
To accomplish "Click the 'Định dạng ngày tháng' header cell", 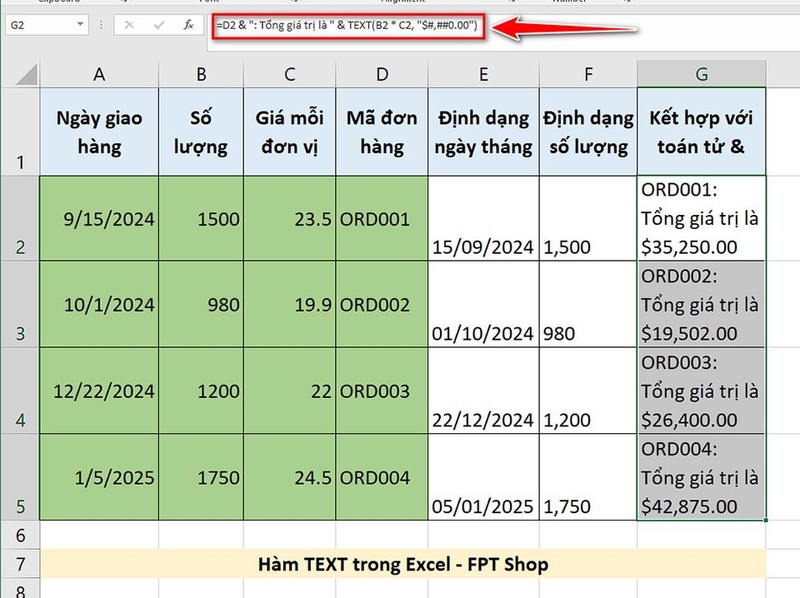I will tap(483, 132).
